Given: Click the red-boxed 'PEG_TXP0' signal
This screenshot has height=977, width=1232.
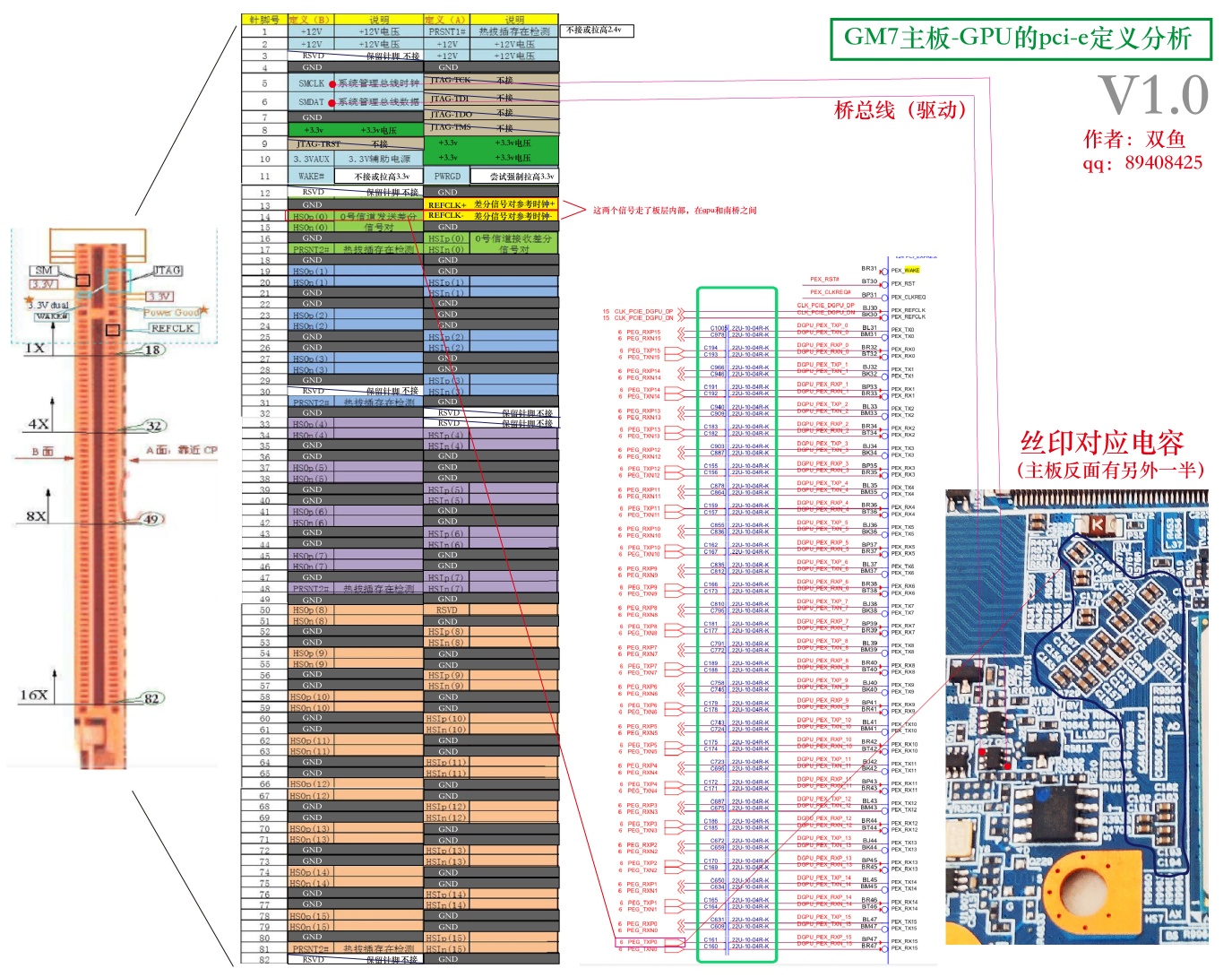Looking at the screenshot, I should pyautogui.click(x=650, y=942).
